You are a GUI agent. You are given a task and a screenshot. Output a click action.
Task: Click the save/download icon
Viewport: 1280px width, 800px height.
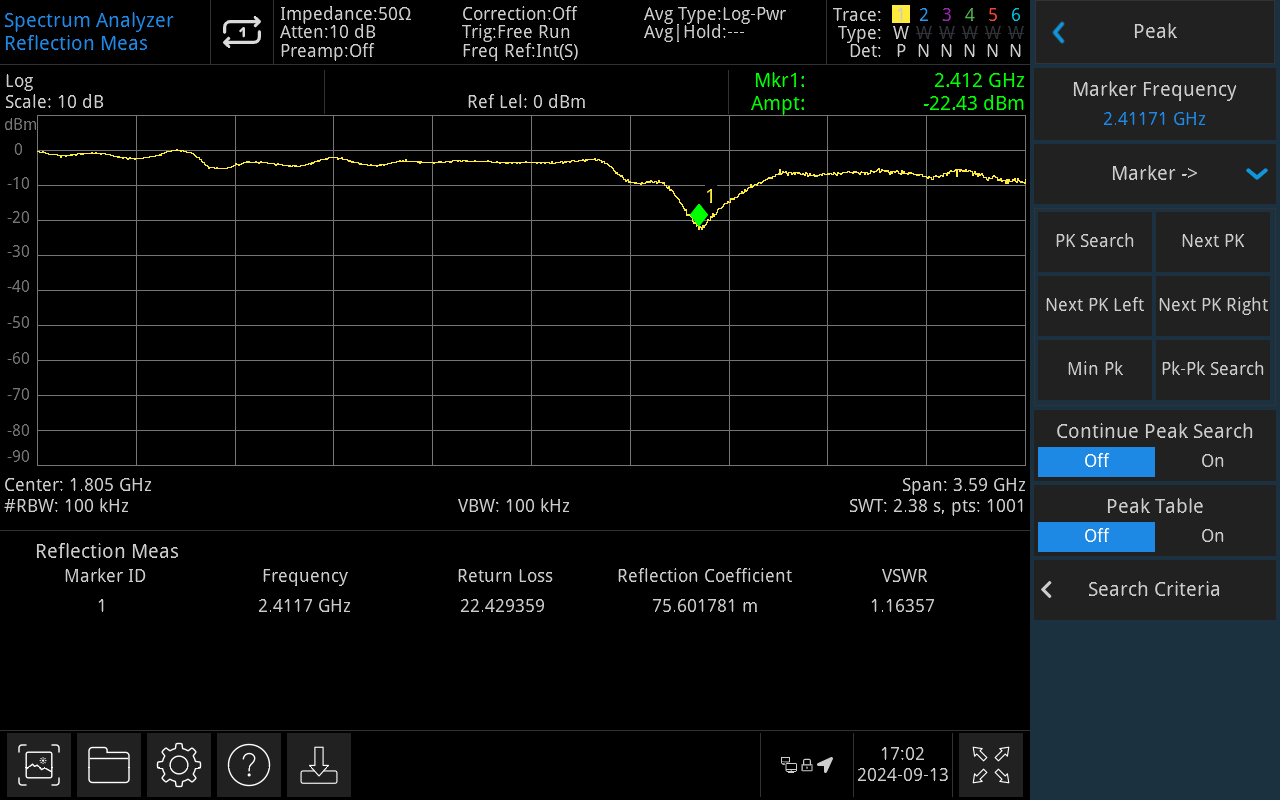point(319,766)
